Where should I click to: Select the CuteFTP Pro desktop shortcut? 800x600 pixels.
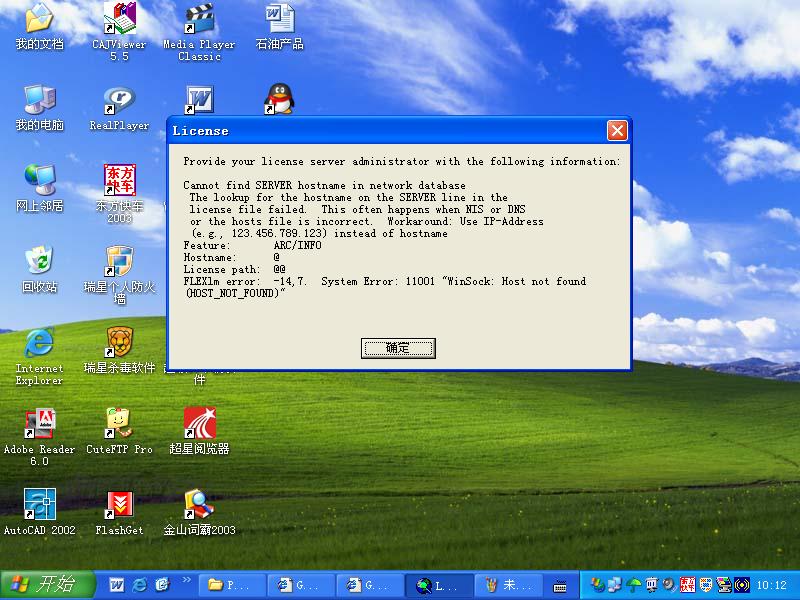click(x=119, y=432)
